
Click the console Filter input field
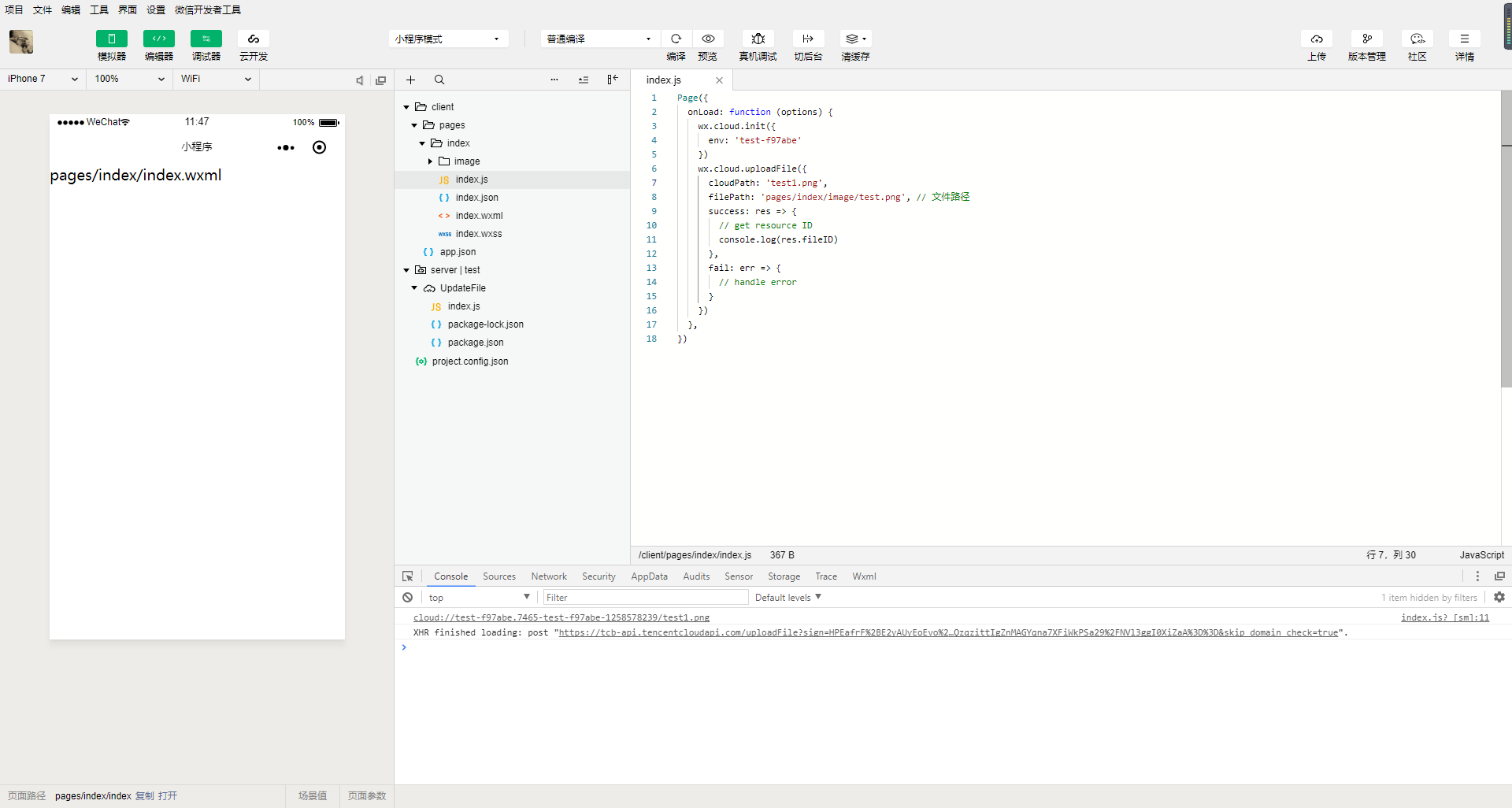click(x=645, y=598)
